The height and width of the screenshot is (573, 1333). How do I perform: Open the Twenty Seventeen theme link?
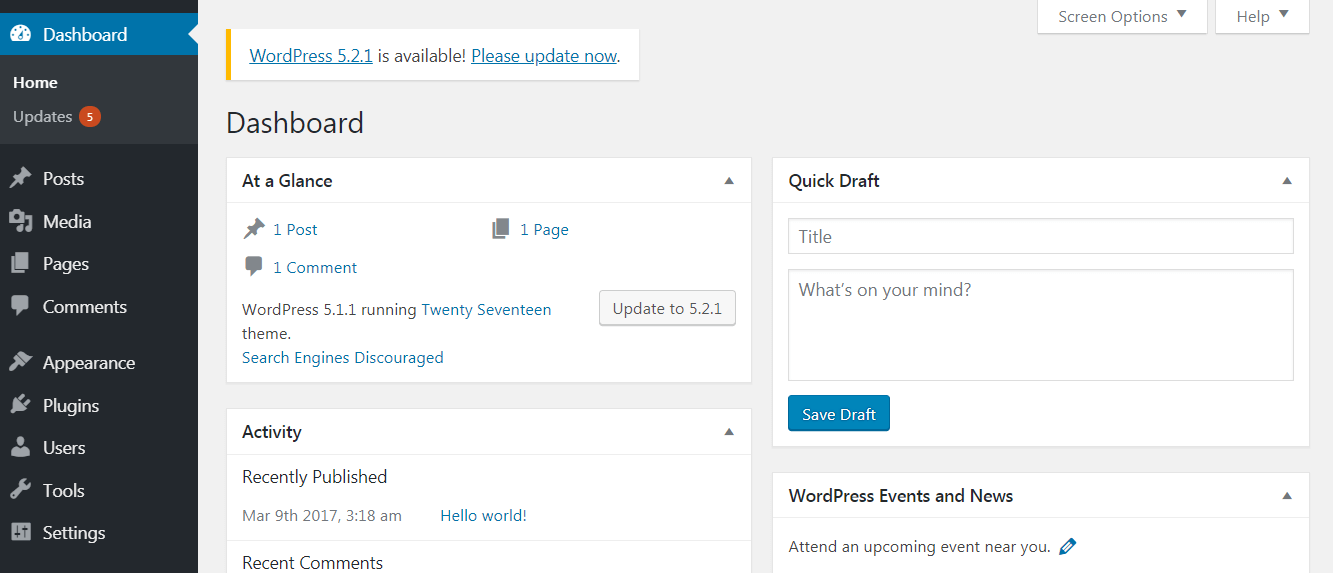point(486,309)
